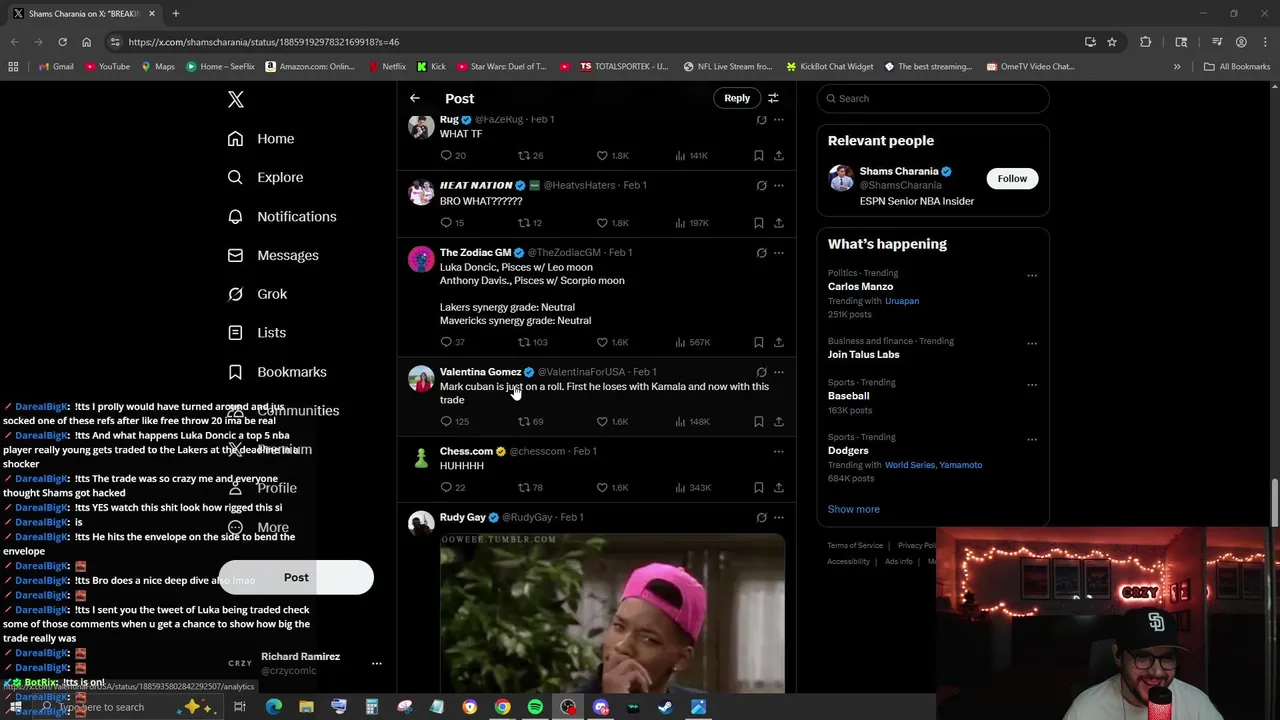Image resolution: width=1280 pixels, height=720 pixels.
Task: Click the sidebar Post button
Action: 296,577
